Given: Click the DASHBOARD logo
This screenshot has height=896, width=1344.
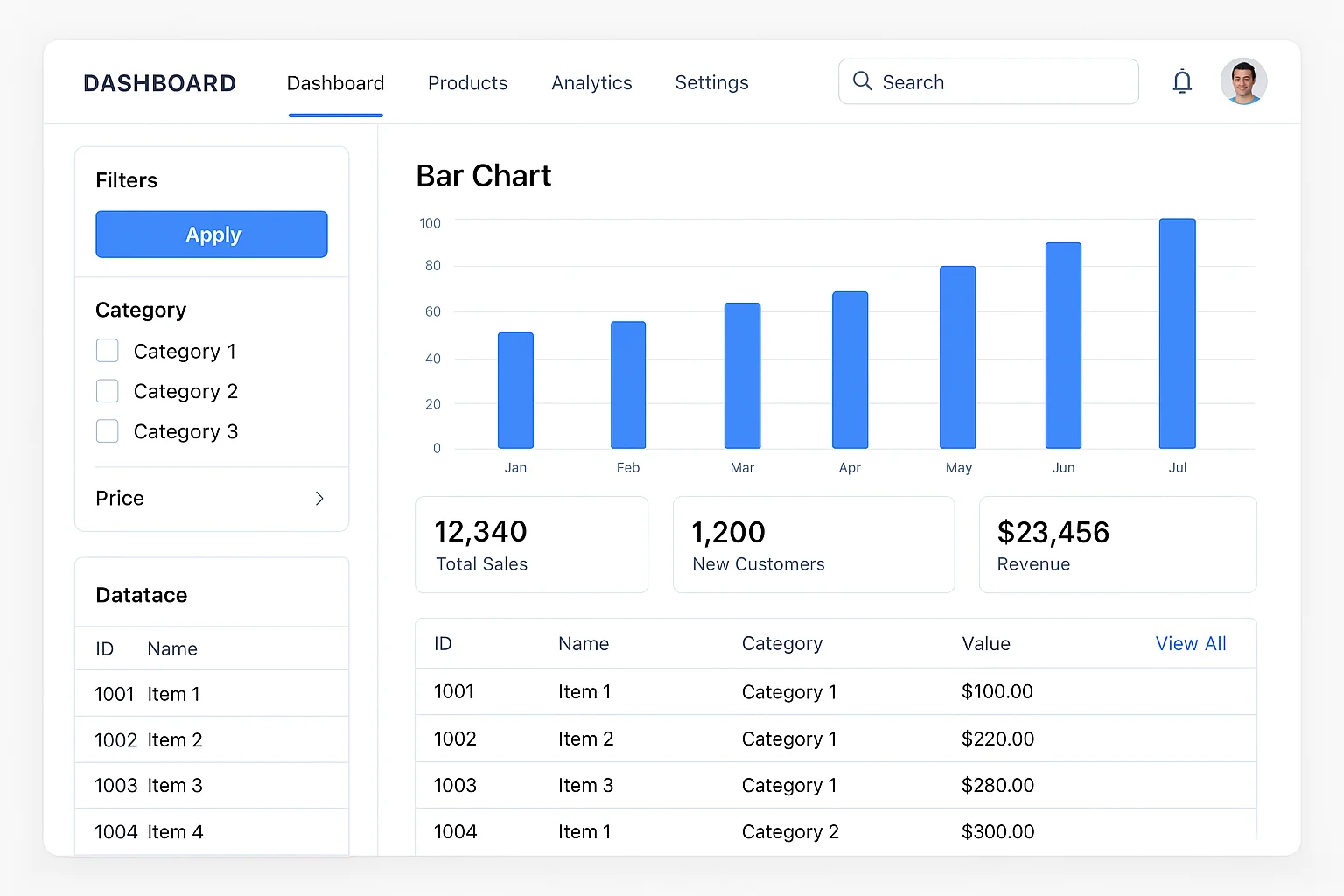Looking at the screenshot, I should (x=159, y=83).
